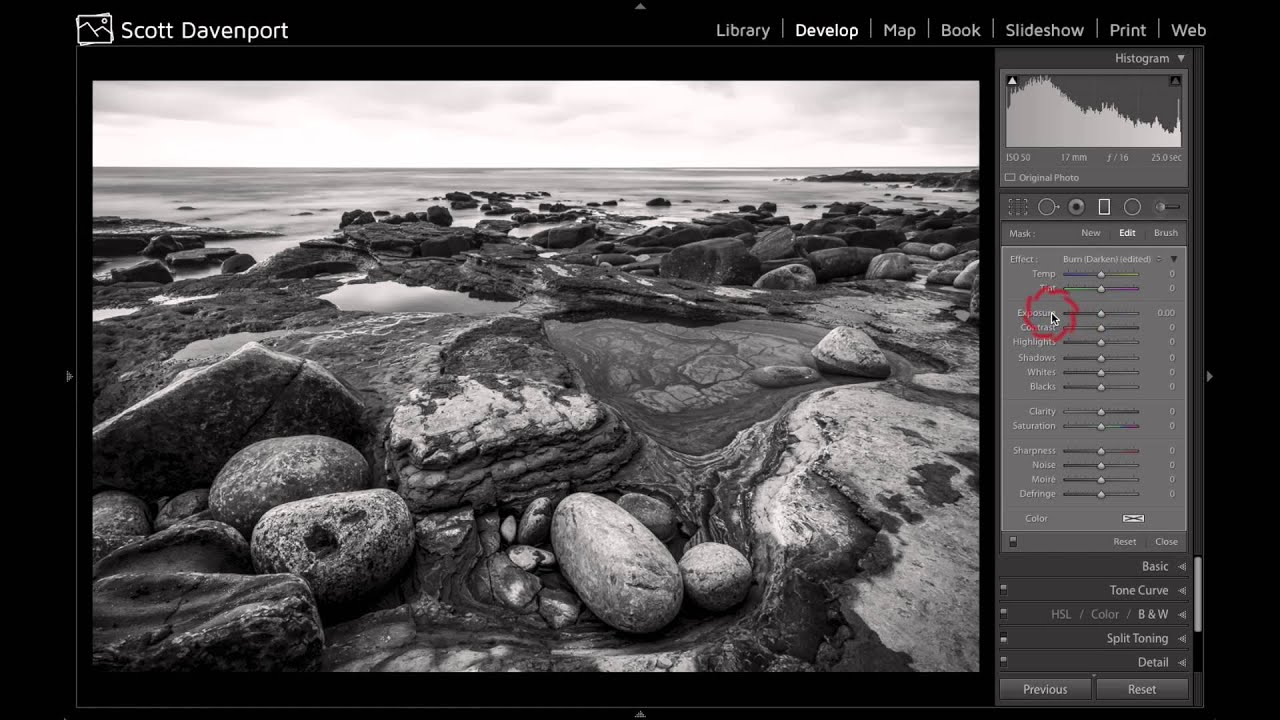Click the Shadows slider handle
The image size is (1280, 720).
1101,358
